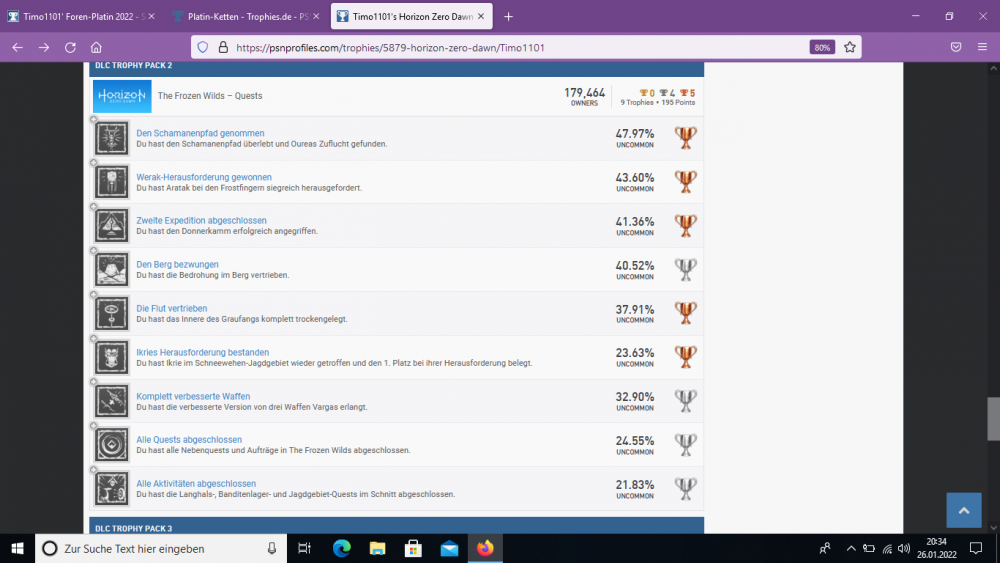The width and height of the screenshot is (1000, 563).
Task: Reset the 80% page zoom indicator
Action: click(x=822, y=47)
